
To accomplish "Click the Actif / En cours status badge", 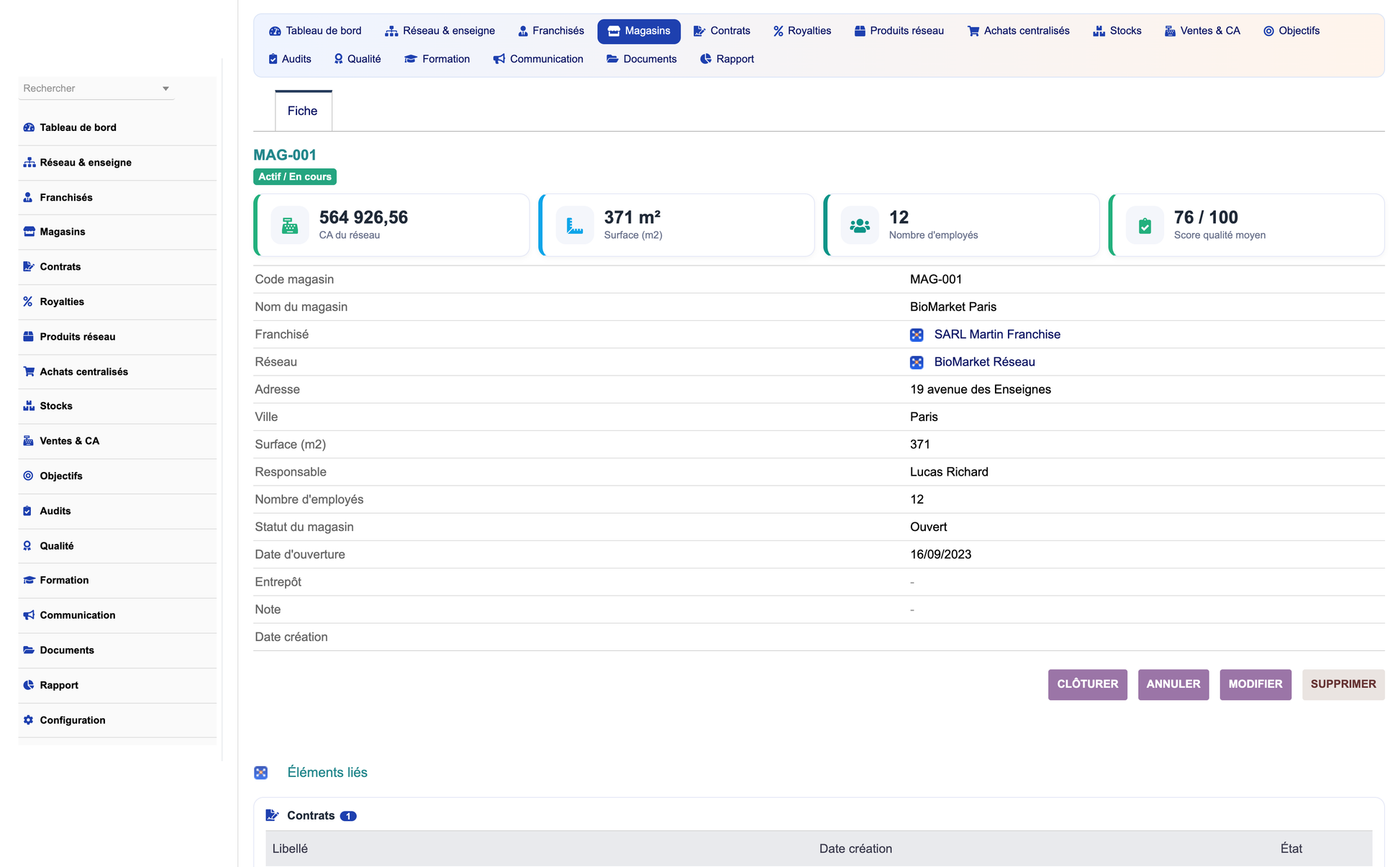I will (295, 177).
